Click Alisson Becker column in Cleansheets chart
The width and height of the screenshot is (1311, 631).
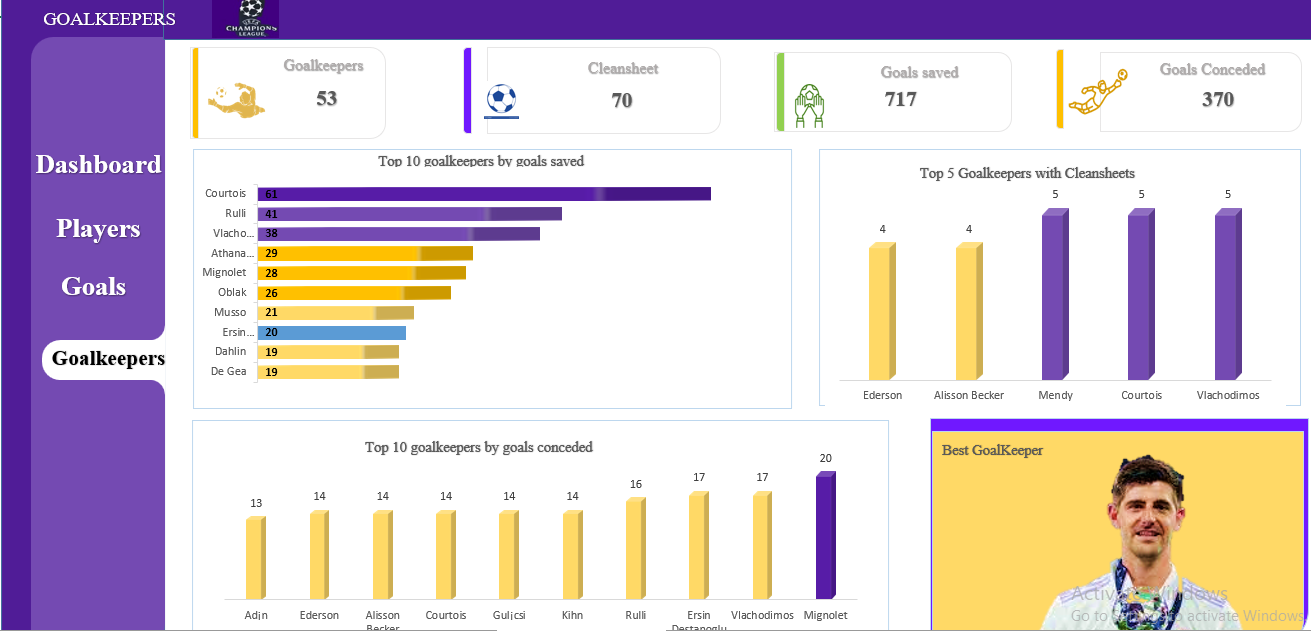click(968, 311)
